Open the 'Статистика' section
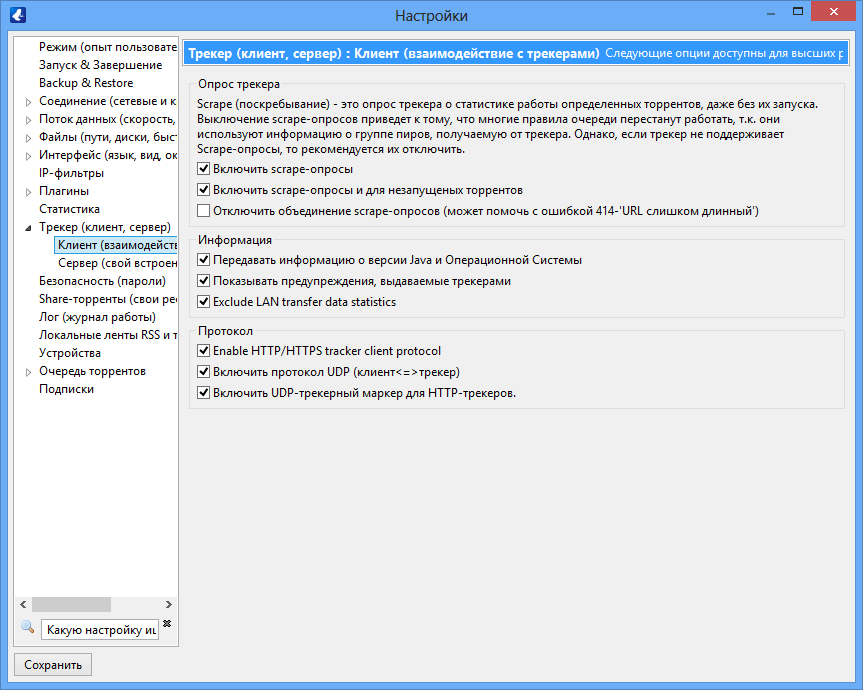Screen dimensions: 863x690 pos(69,209)
